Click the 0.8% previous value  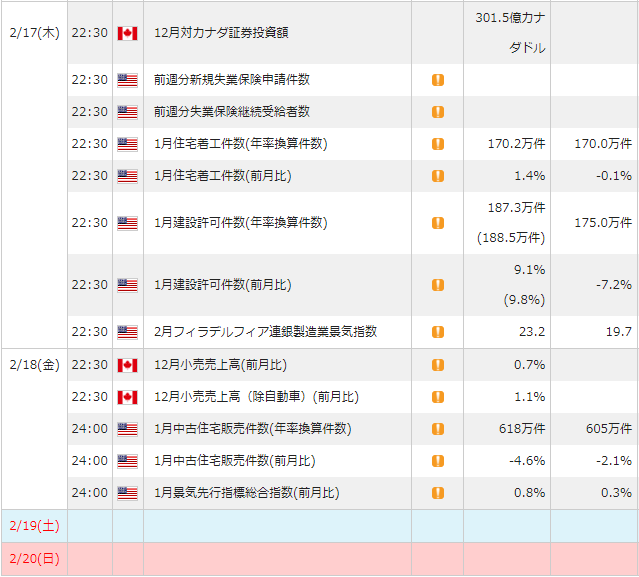(x=529, y=493)
